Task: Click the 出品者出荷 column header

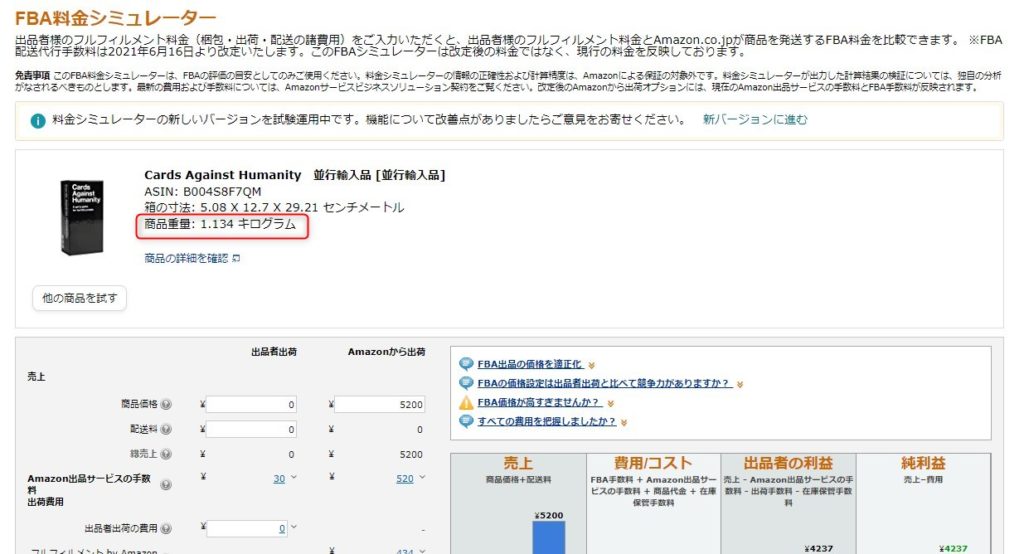Action: point(274,351)
